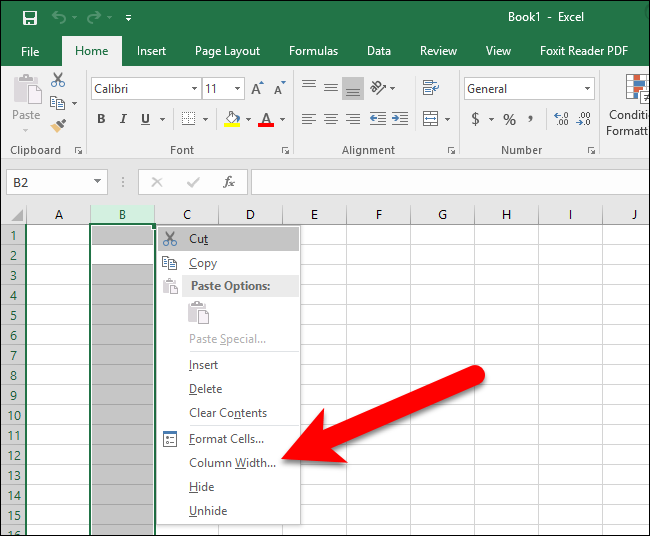This screenshot has width=650, height=536.
Task: Click the Merge & Center icon
Action: point(431,119)
